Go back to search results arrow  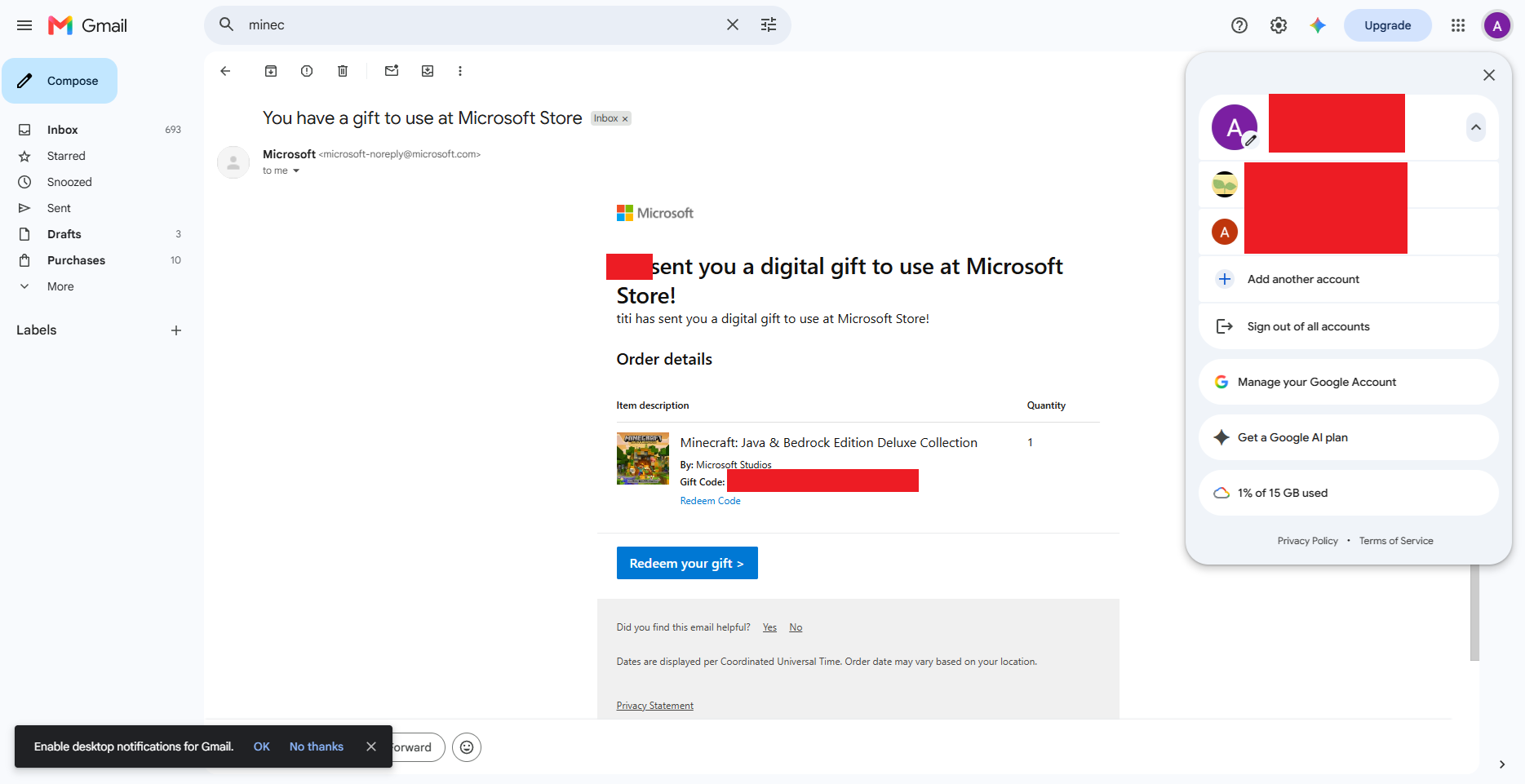[225, 71]
